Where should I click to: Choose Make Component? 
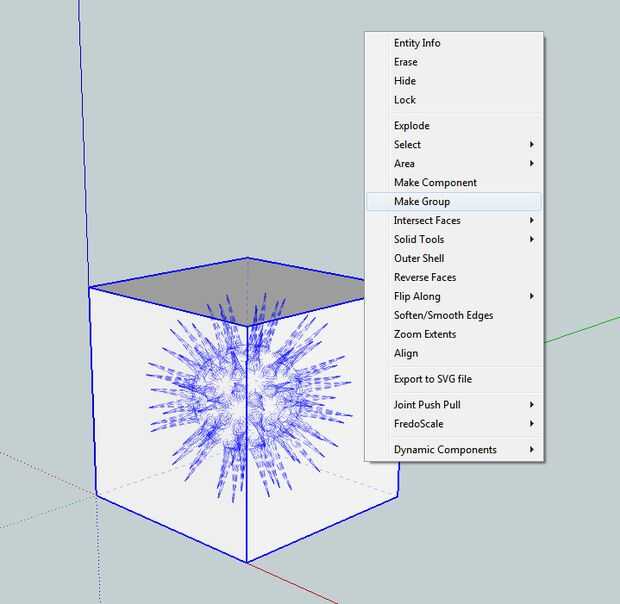coord(454,183)
